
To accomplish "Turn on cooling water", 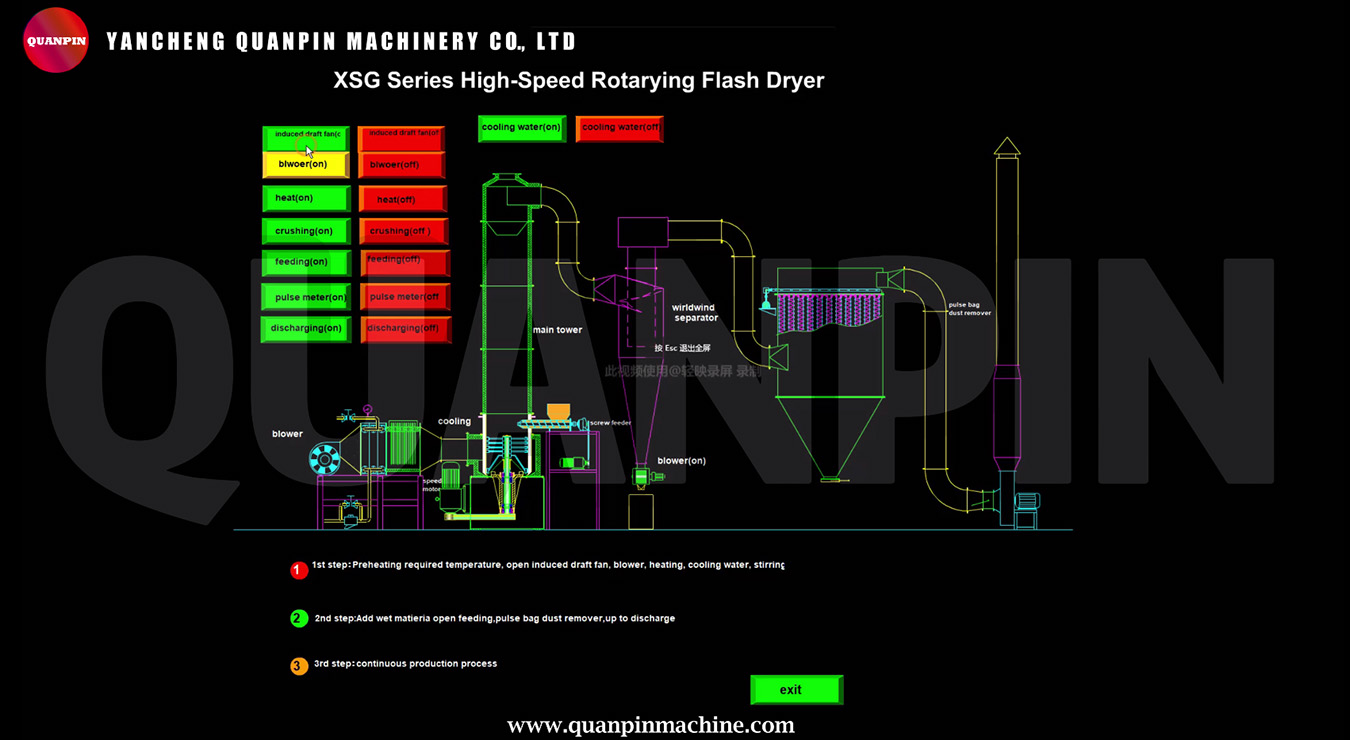I will (522, 128).
